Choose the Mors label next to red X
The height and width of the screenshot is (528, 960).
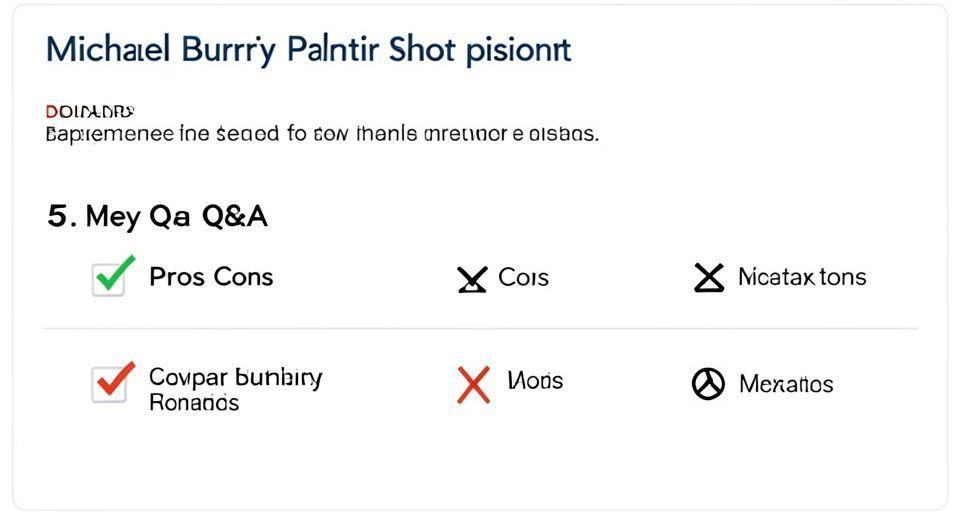[535, 381]
